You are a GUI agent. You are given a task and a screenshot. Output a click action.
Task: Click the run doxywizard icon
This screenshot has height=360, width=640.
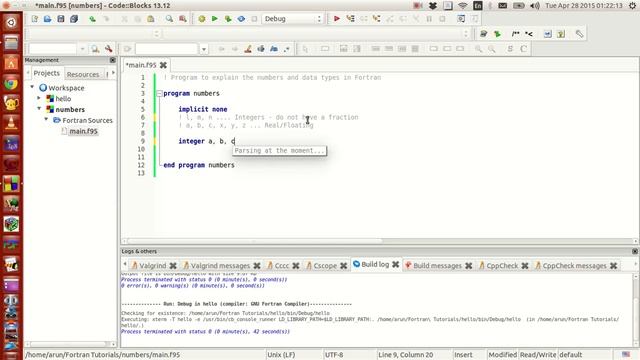[x=484, y=34]
